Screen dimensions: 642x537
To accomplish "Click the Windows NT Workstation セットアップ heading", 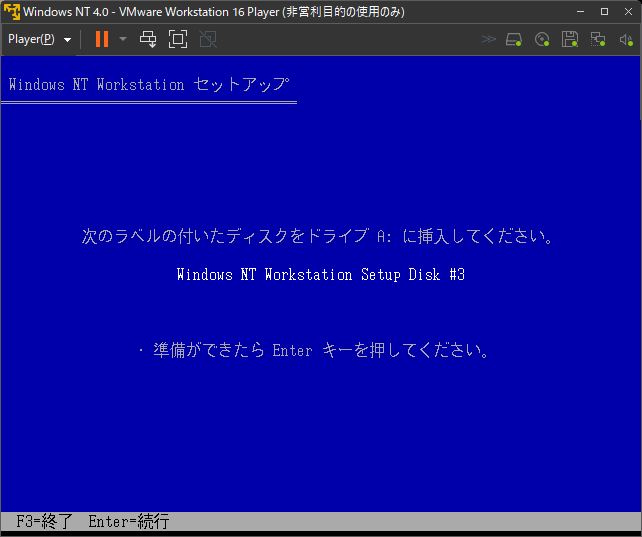I will pos(149,84).
